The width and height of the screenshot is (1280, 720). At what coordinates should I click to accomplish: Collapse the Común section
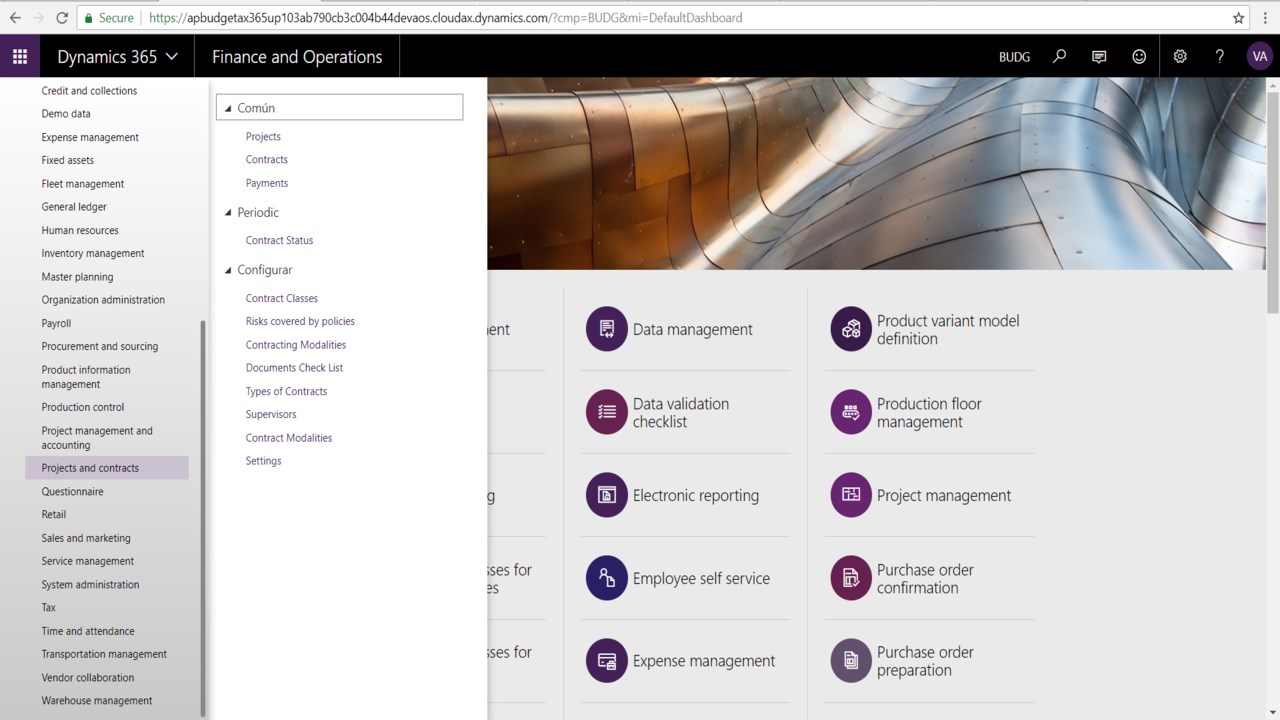[228, 108]
